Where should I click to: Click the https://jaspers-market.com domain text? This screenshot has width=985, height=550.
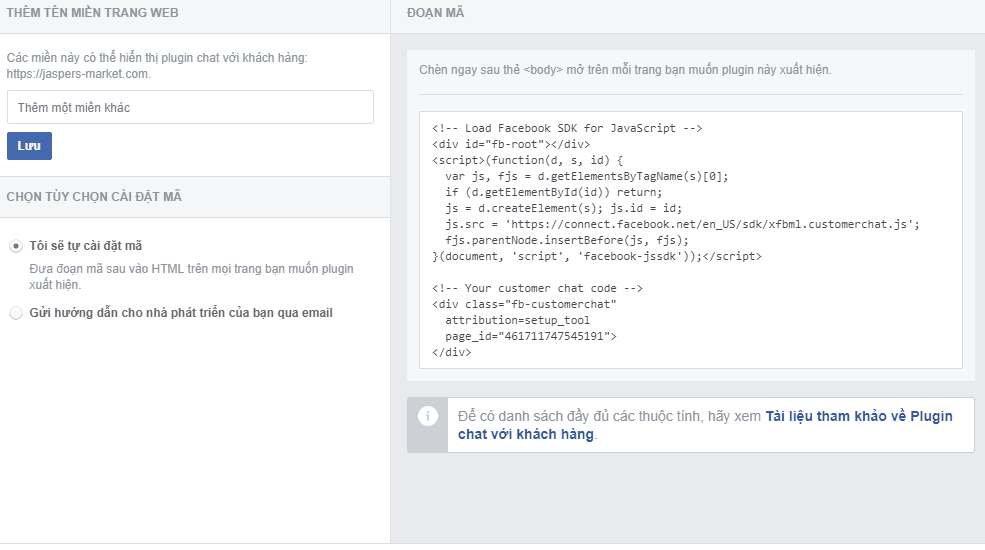(78, 74)
